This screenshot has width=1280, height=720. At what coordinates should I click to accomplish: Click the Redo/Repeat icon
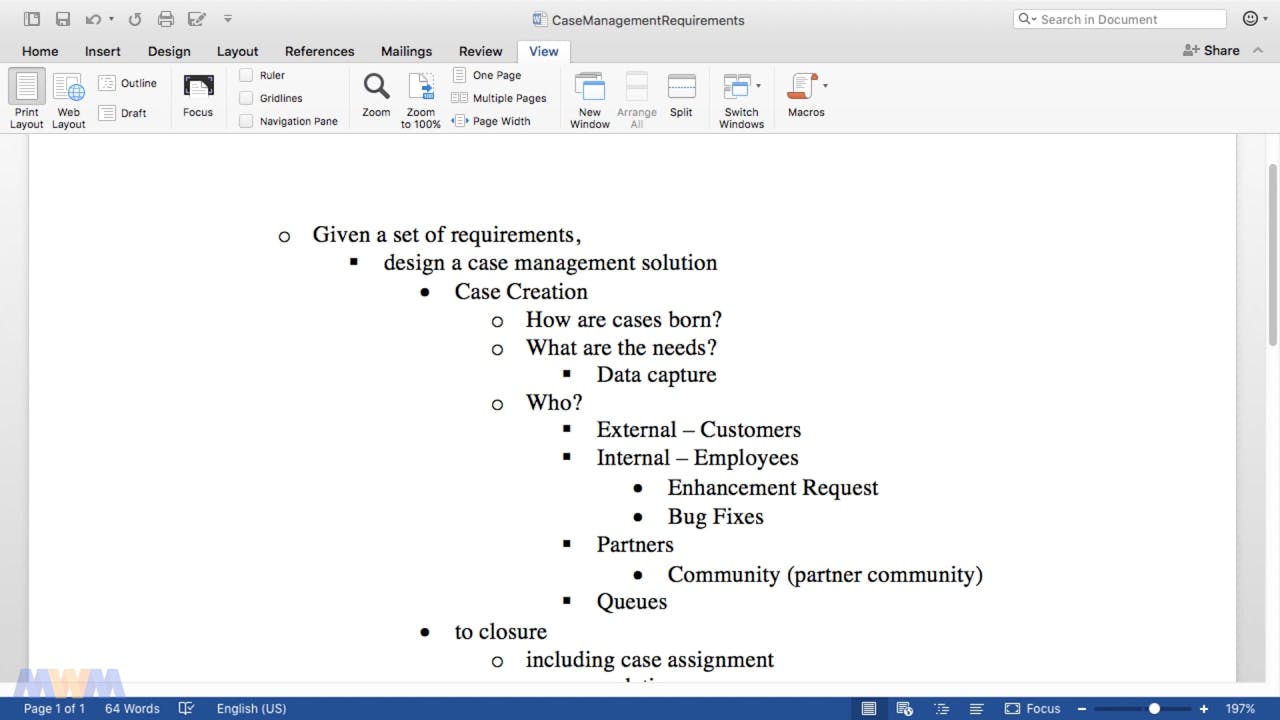(135, 19)
